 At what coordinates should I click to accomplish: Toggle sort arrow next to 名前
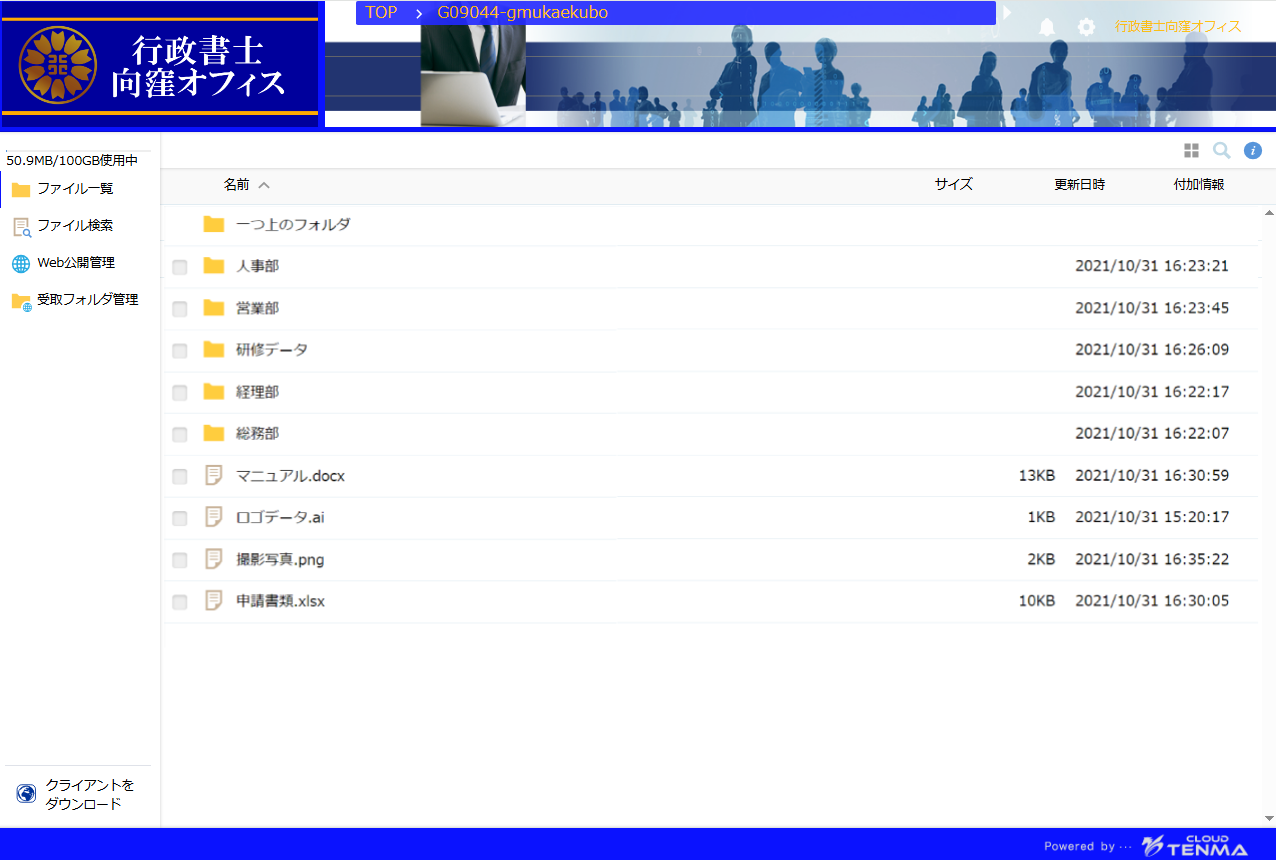pos(264,185)
